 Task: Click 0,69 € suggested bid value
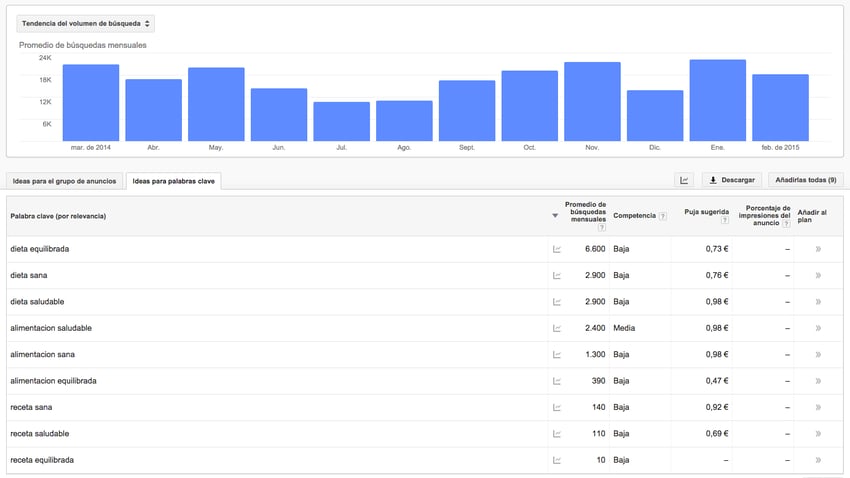[x=717, y=434]
